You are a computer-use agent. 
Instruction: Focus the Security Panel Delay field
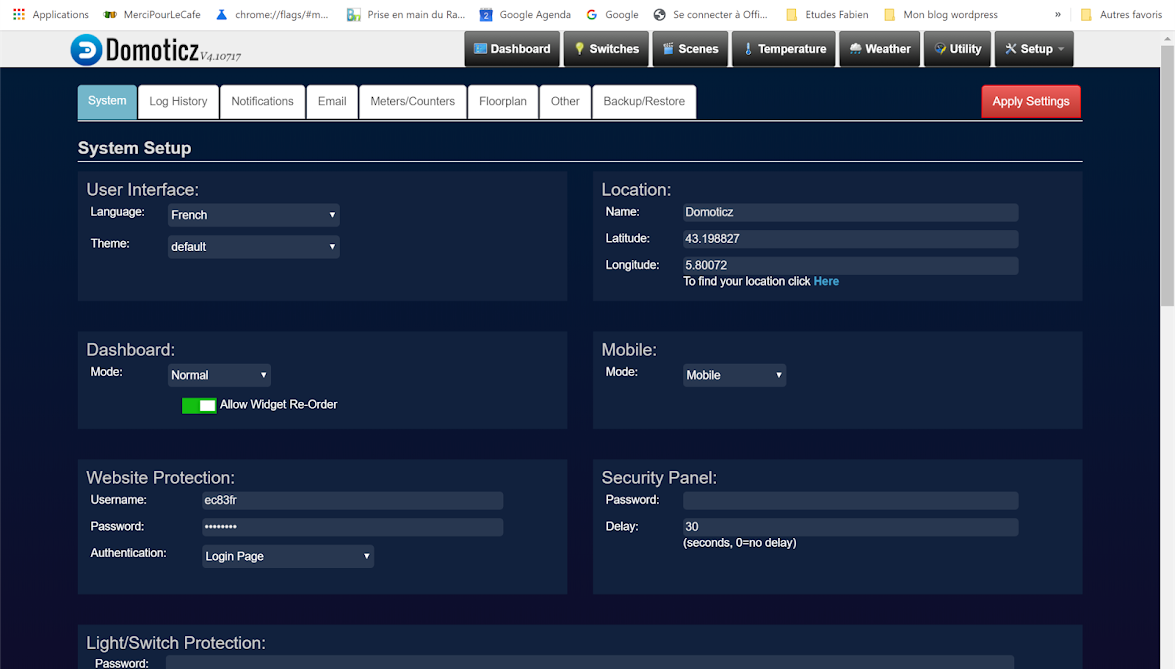pos(851,527)
